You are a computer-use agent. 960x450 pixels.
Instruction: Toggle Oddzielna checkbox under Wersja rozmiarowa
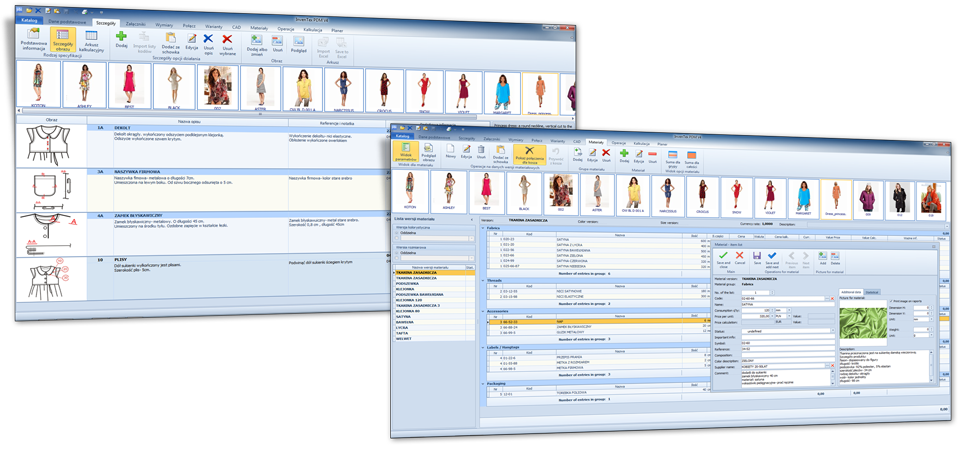click(397, 253)
